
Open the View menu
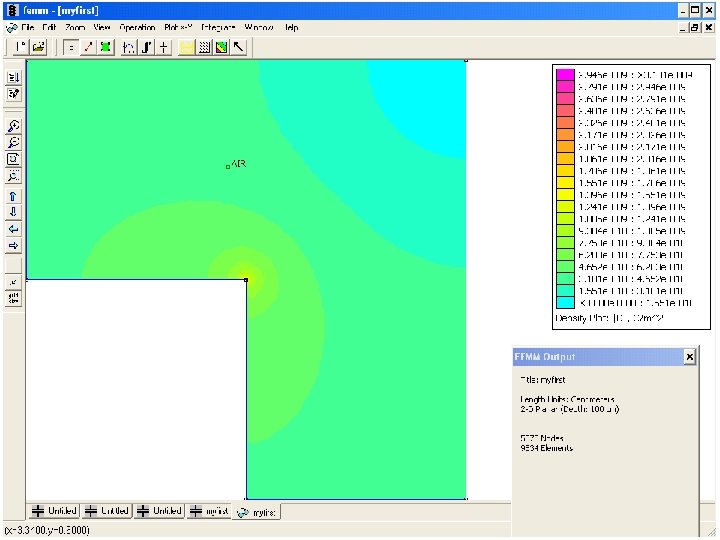[x=102, y=28]
